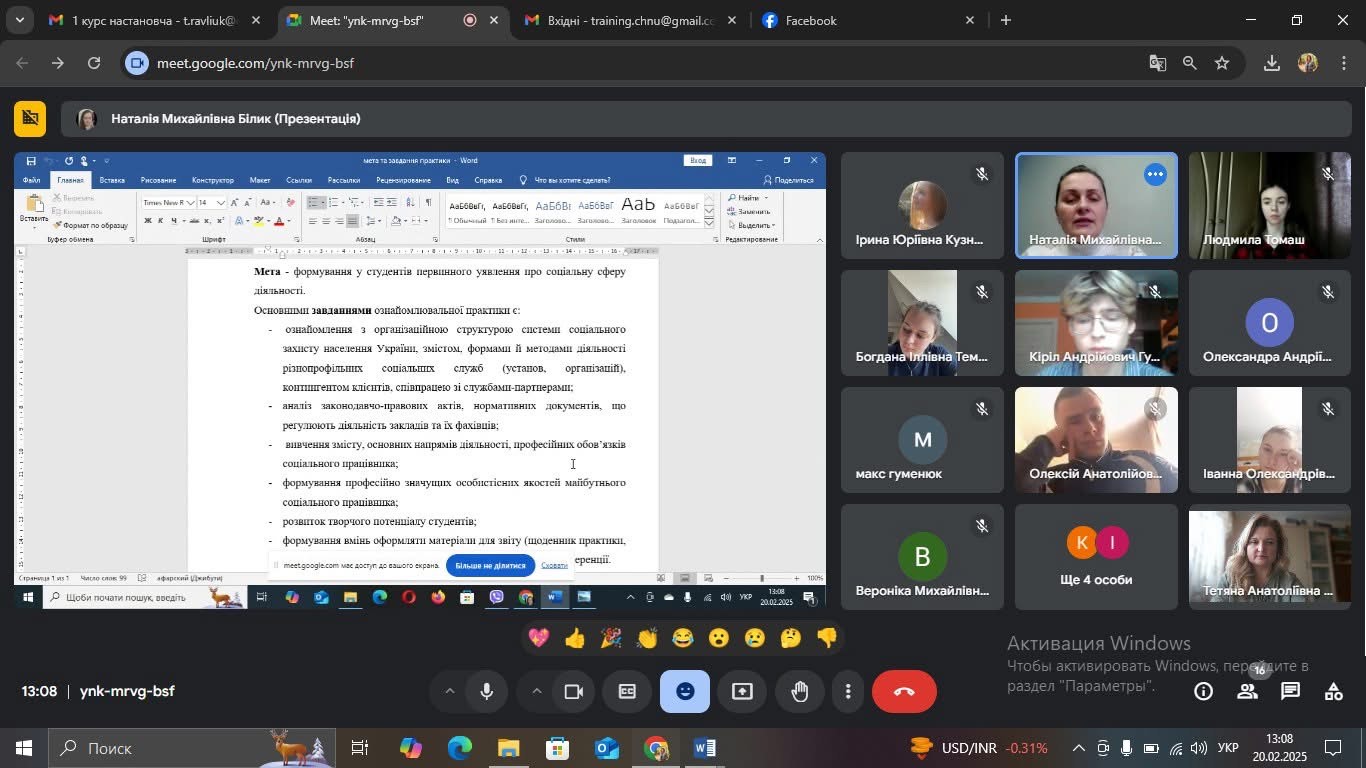The height and width of the screenshot is (768, 1366).
Task: Open the present screen option
Action: tap(742, 692)
